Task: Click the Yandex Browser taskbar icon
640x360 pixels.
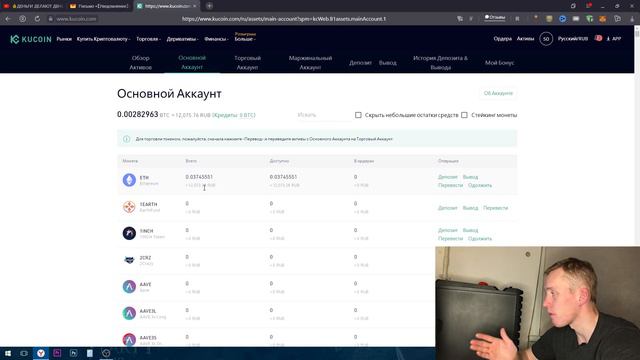Action: click(40, 353)
